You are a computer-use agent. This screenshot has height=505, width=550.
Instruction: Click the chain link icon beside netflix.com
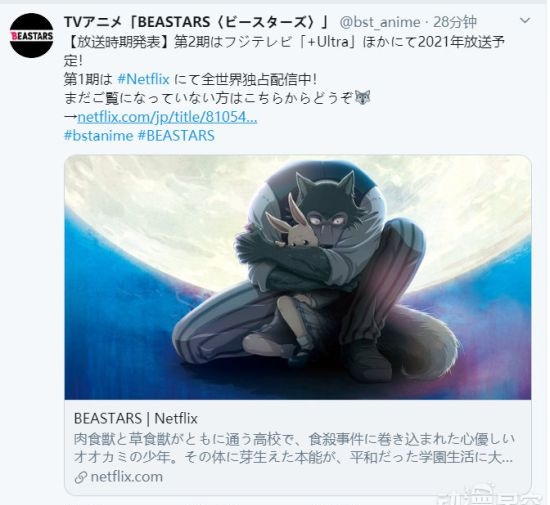coord(81,477)
